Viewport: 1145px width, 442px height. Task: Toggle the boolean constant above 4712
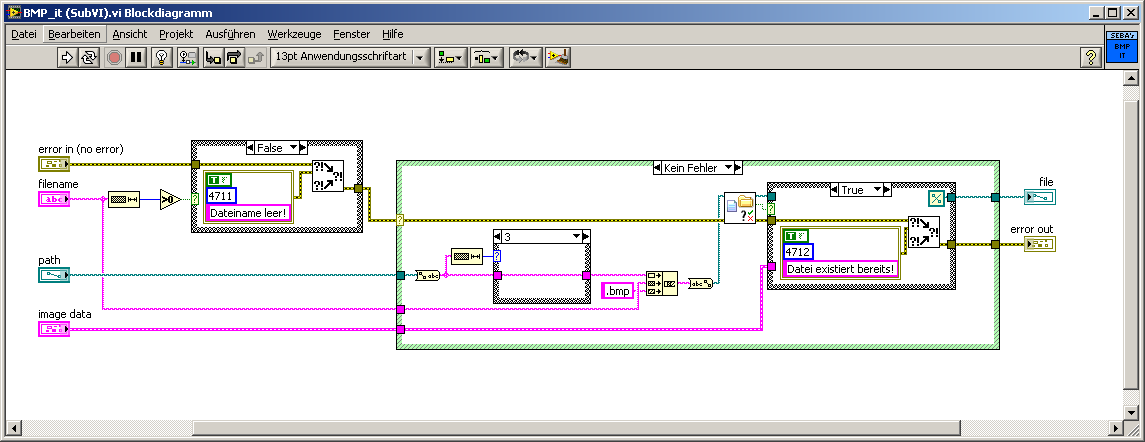[794, 235]
